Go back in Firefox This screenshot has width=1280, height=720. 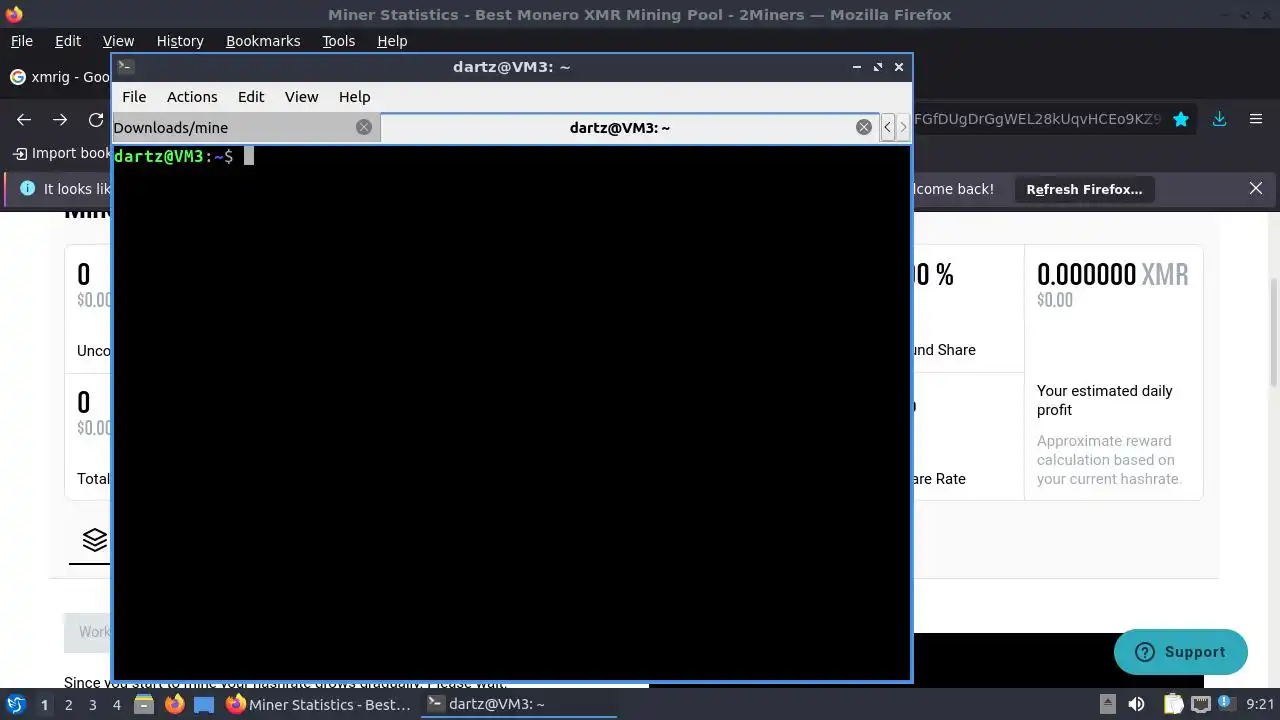point(24,119)
